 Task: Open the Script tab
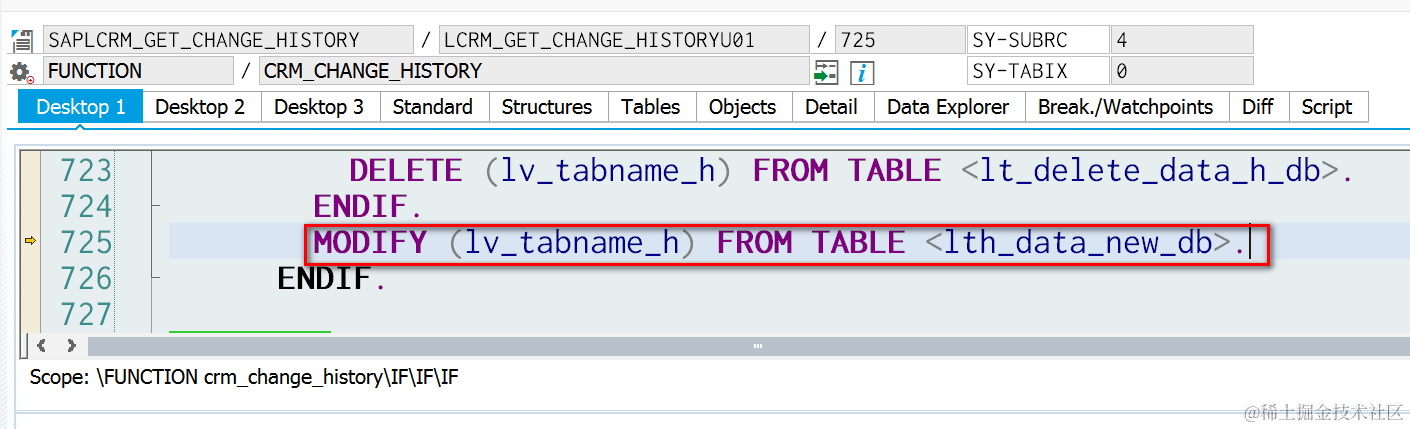point(1327,107)
